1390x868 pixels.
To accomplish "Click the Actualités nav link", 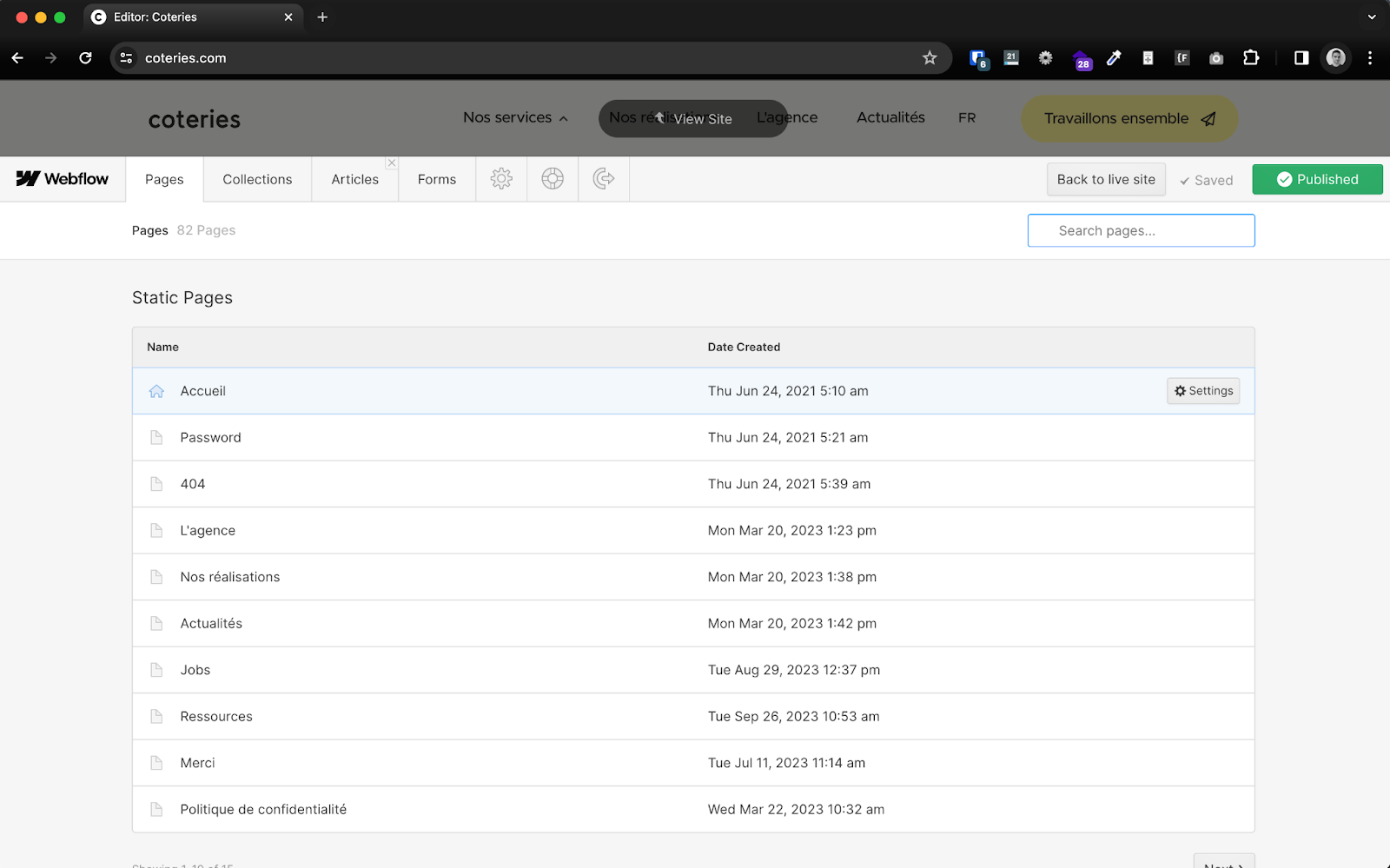I will [890, 117].
